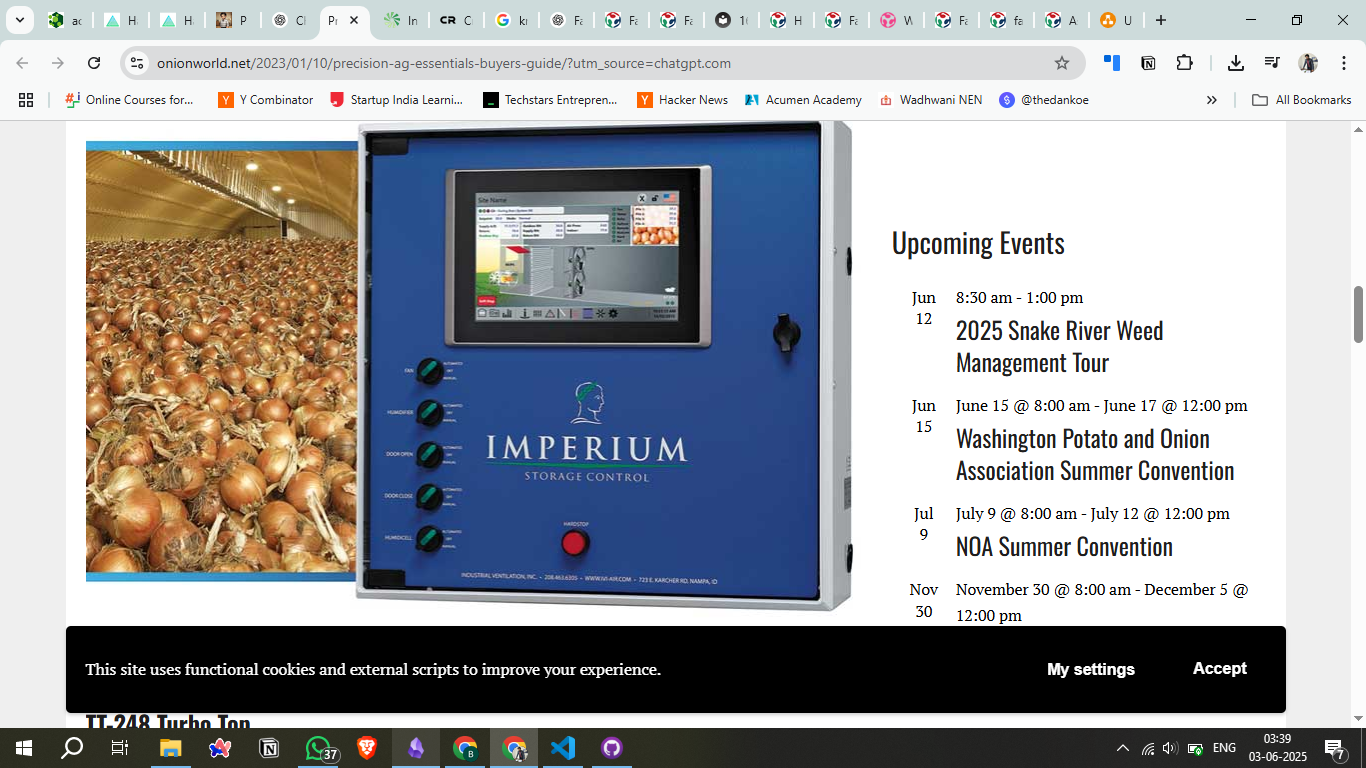Open the @thedankoe bookmark

(x=1045, y=100)
